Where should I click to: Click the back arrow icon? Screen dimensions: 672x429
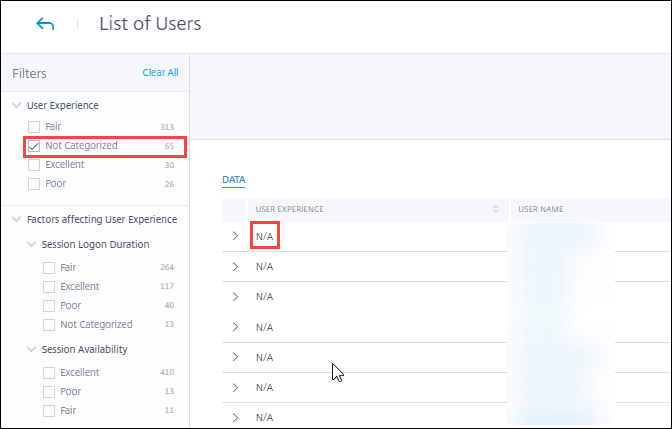tap(45, 24)
